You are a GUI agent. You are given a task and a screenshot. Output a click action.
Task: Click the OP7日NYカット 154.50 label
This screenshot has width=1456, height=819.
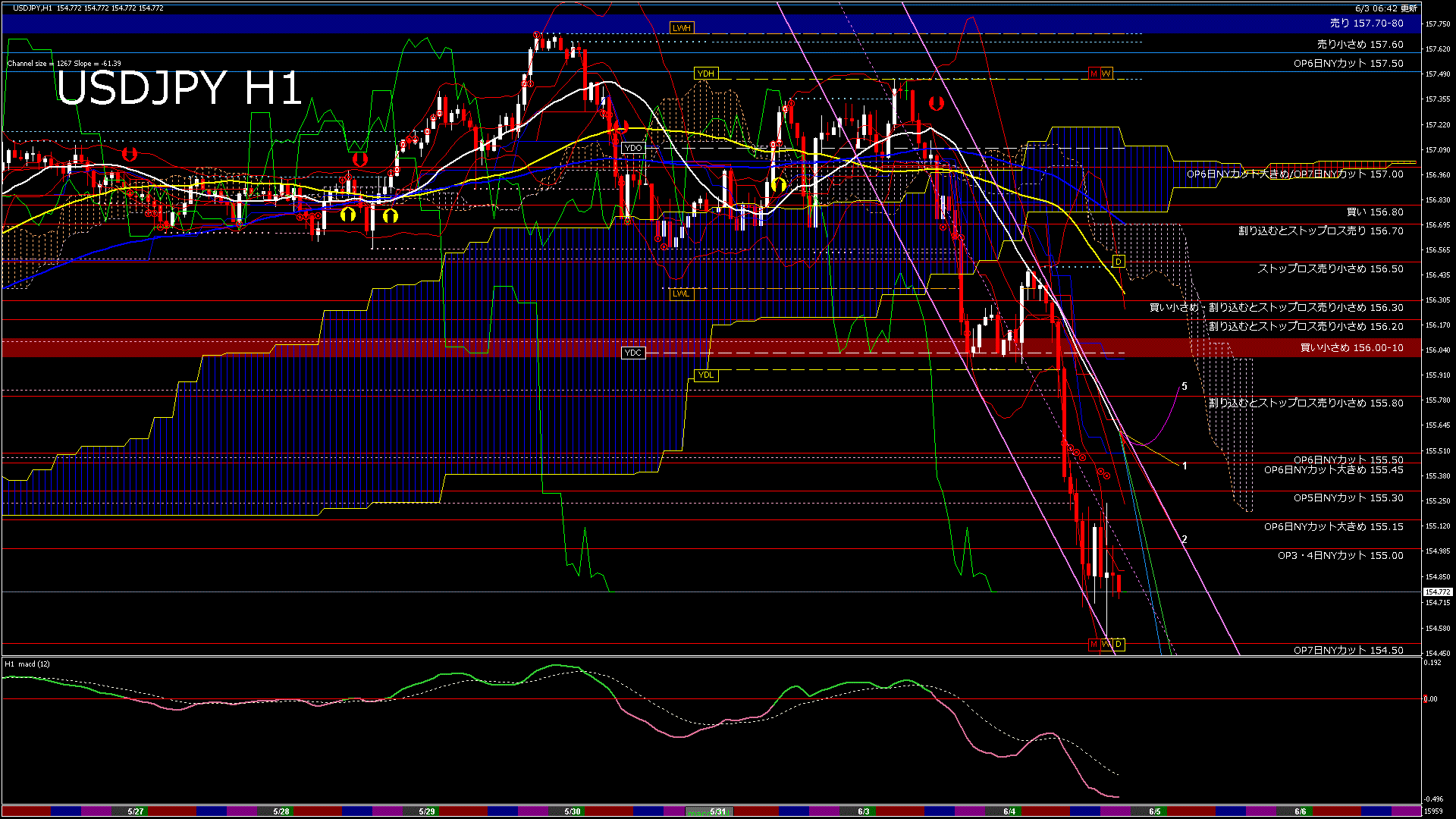tap(1348, 650)
